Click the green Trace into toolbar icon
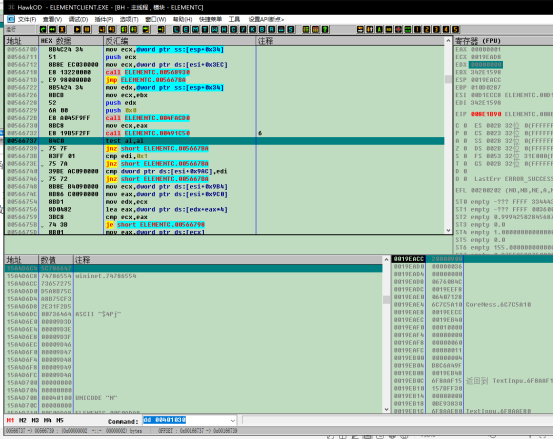Viewport: 553px width, 439px height. (124, 30)
